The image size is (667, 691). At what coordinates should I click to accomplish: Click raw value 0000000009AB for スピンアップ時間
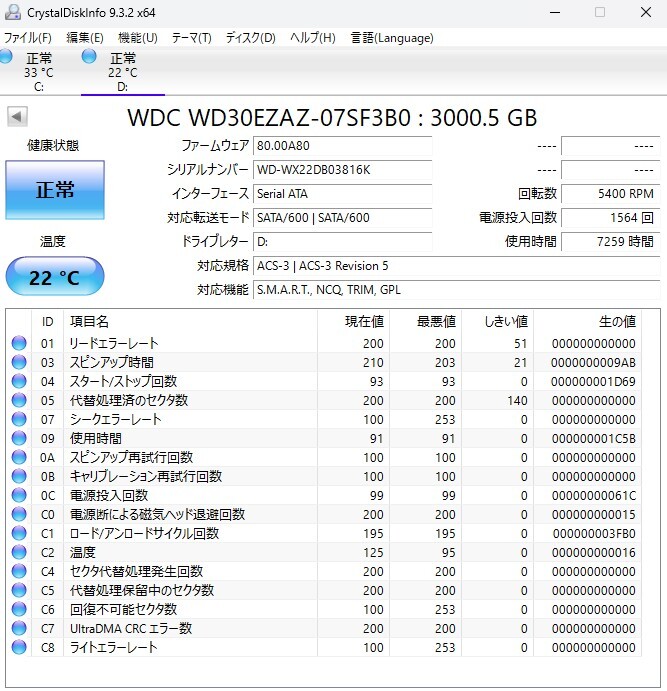pyautogui.click(x=593, y=363)
